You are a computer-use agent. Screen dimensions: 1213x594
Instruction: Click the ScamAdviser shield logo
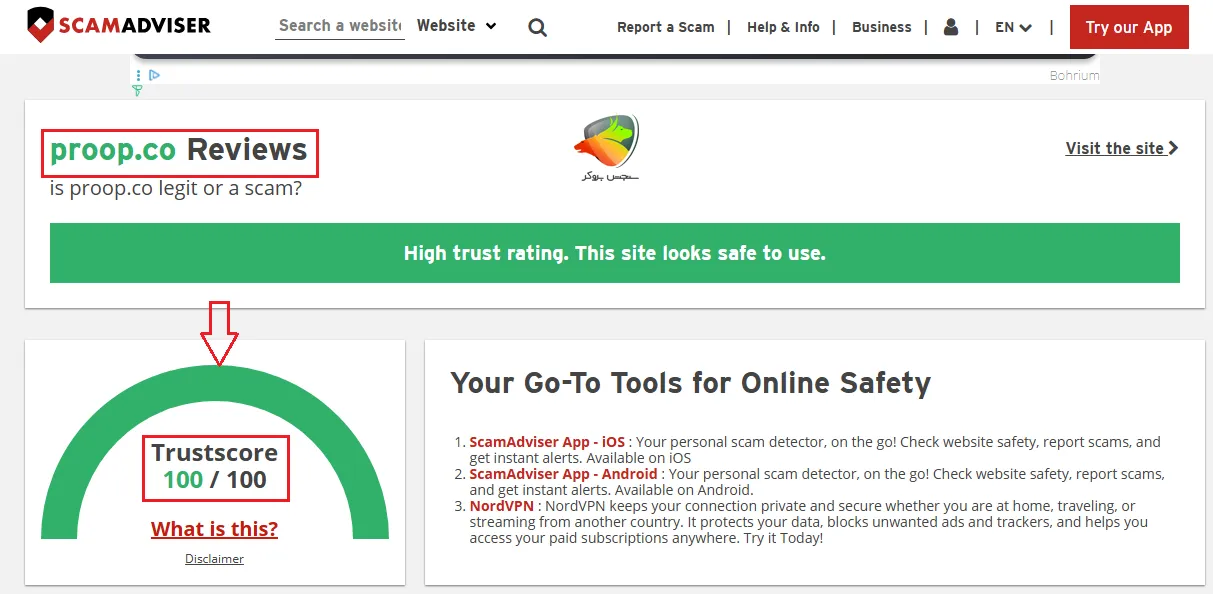click(x=41, y=26)
